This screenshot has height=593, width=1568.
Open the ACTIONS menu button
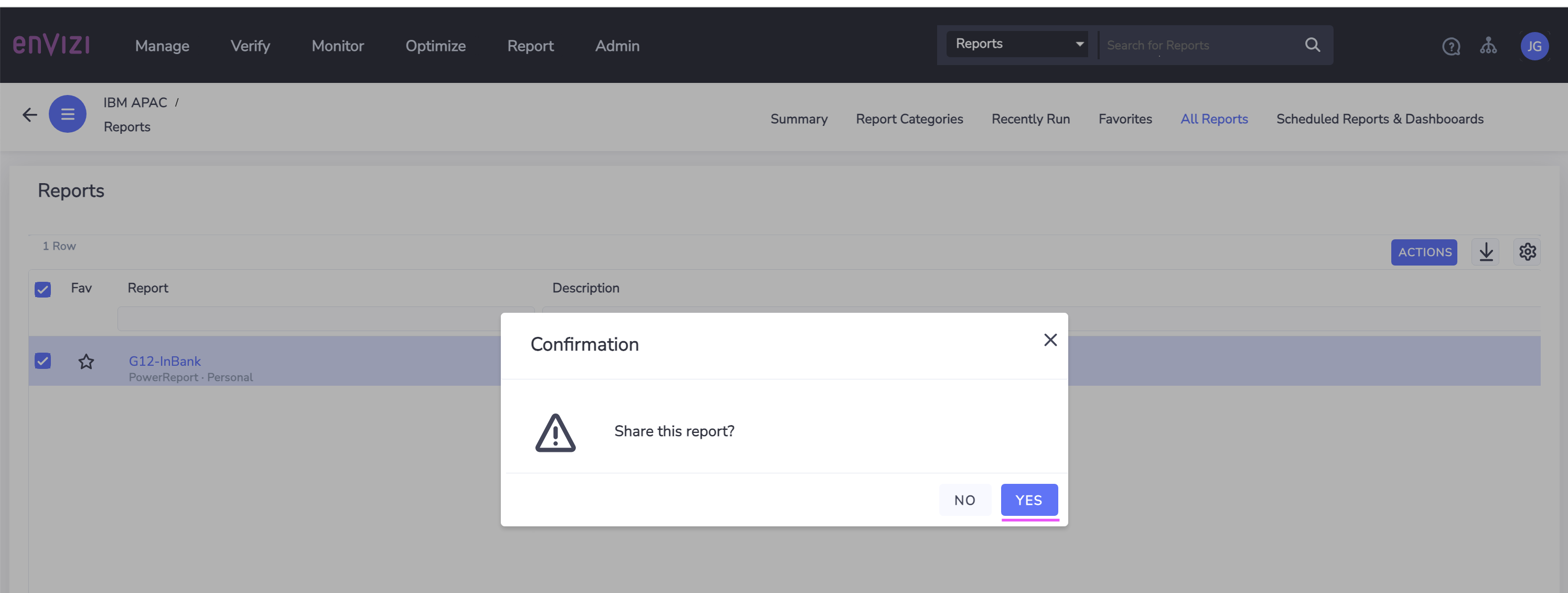tap(1424, 252)
